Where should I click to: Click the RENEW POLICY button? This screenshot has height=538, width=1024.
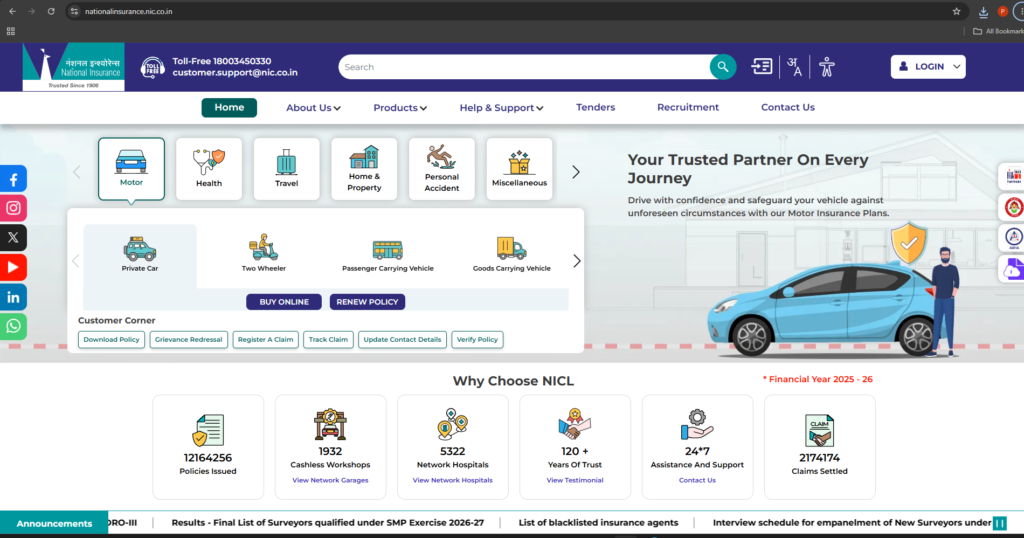point(367,302)
